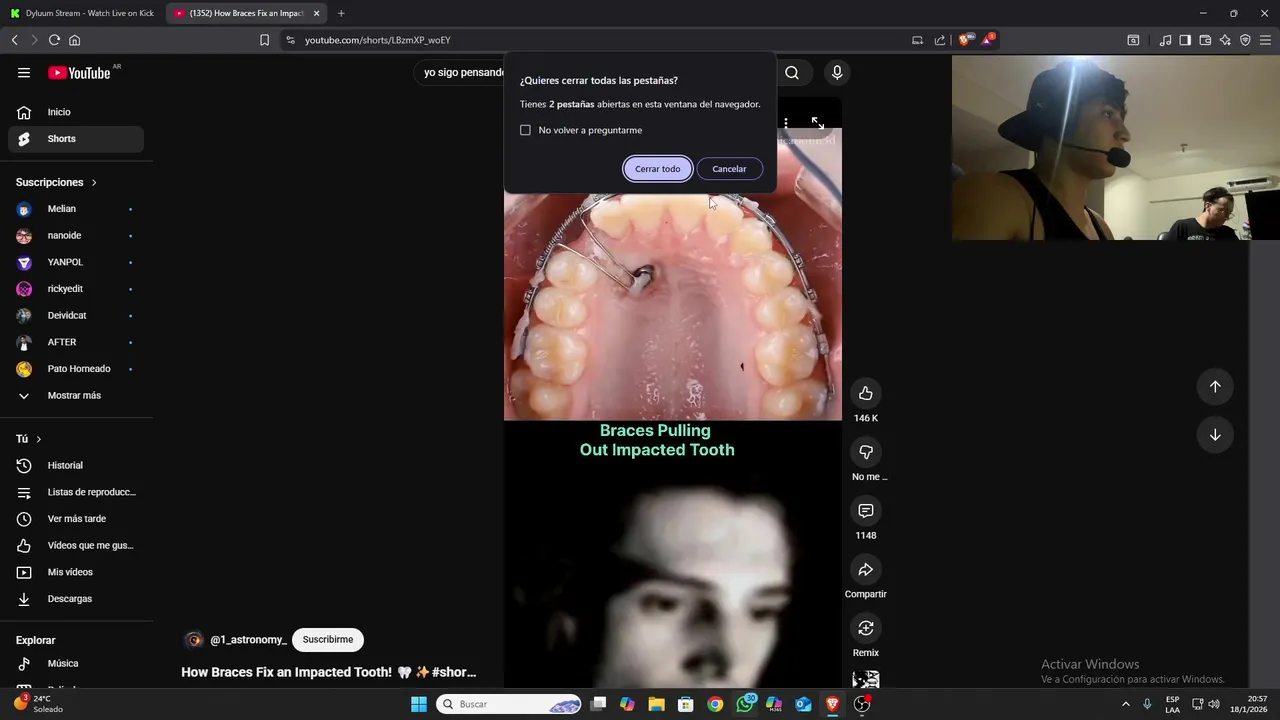This screenshot has width=1280, height=720.
Task: Open the Brave Rewards triangle icon
Action: tap(988, 40)
